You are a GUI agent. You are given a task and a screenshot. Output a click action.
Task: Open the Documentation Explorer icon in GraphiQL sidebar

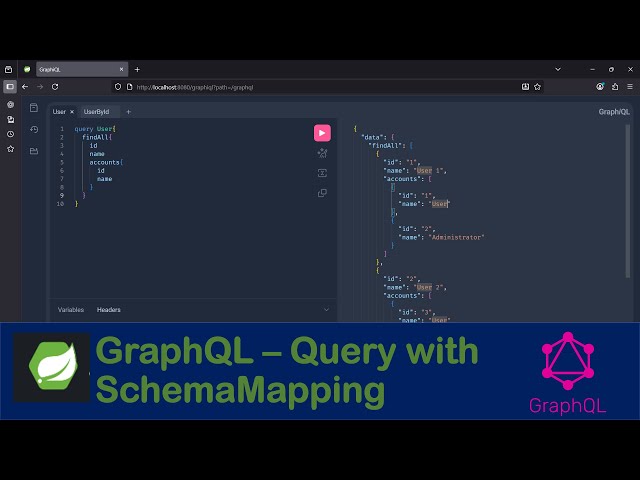pos(34,108)
